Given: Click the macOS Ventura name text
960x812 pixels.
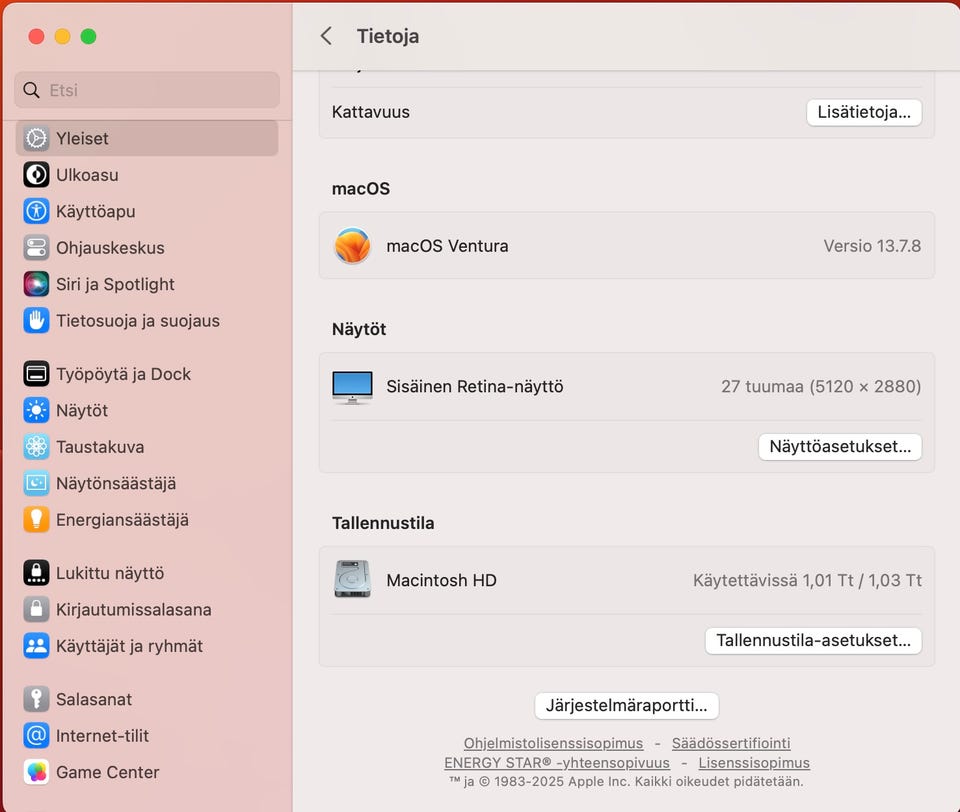Looking at the screenshot, I should coord(447,246).
